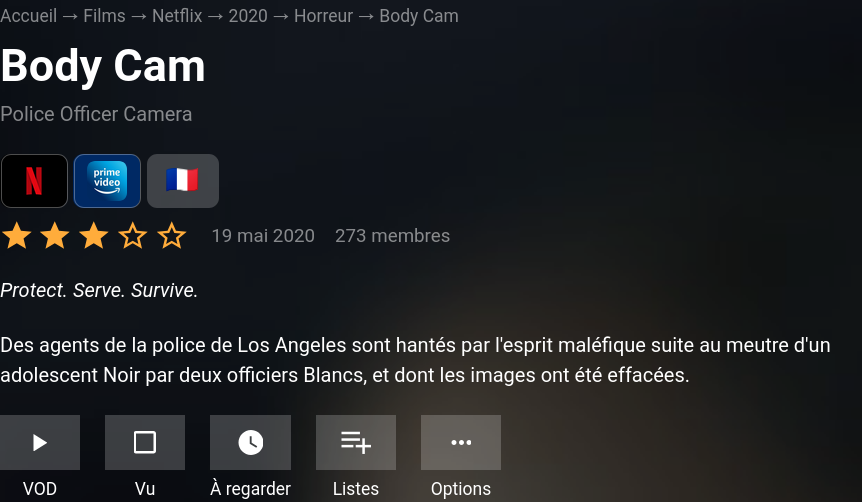
Task: Rate the film three stars
Action: tap(94, 236)
